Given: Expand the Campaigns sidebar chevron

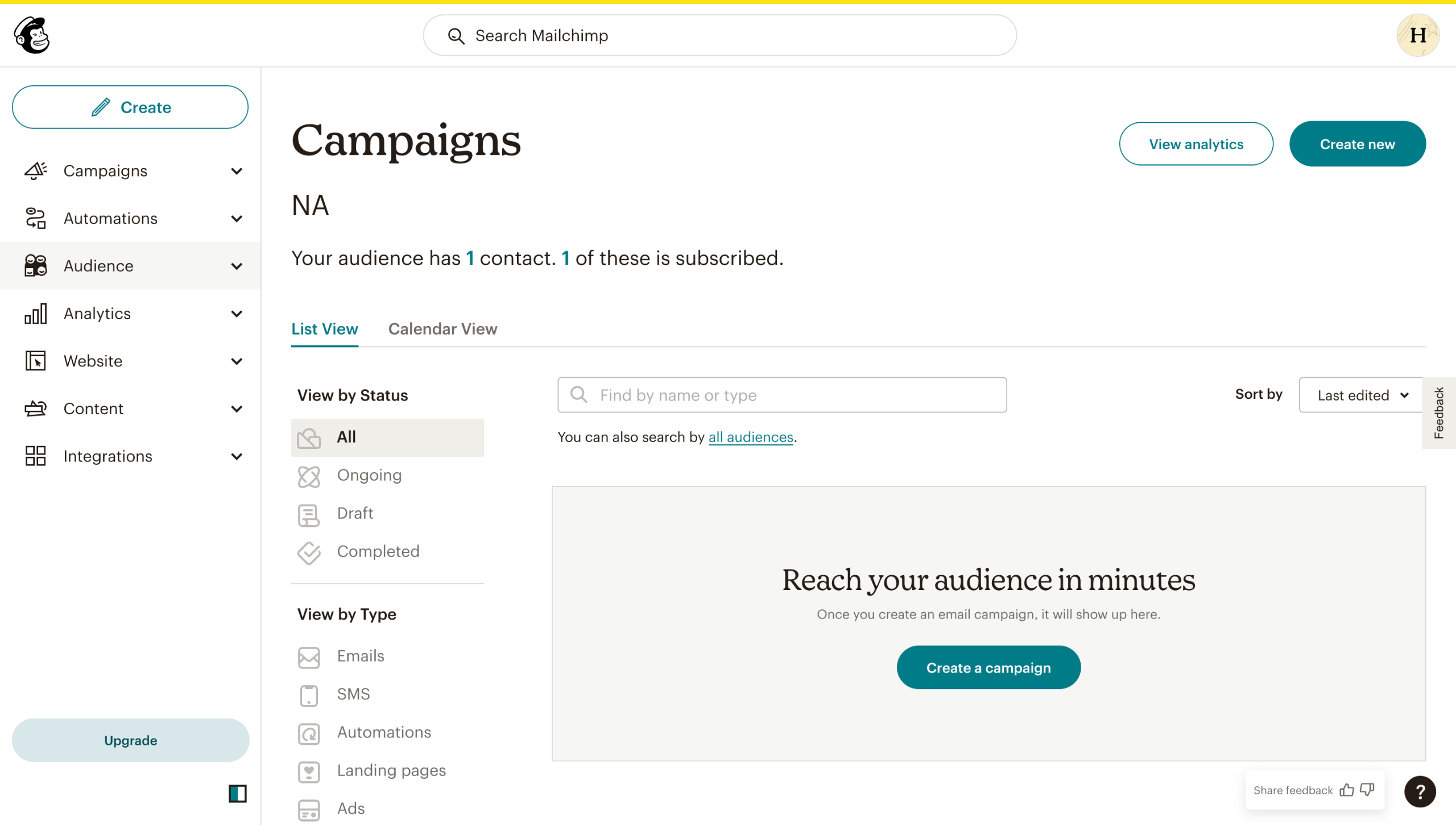Looking at the screenshot, I should 237,171.
